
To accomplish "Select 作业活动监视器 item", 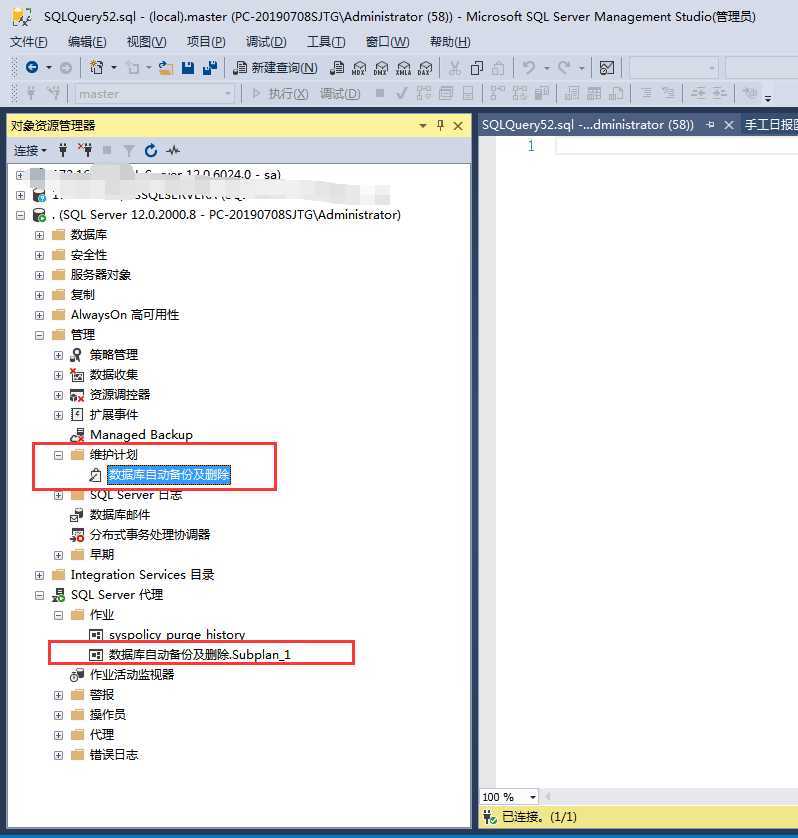I will tap(132, 674).
